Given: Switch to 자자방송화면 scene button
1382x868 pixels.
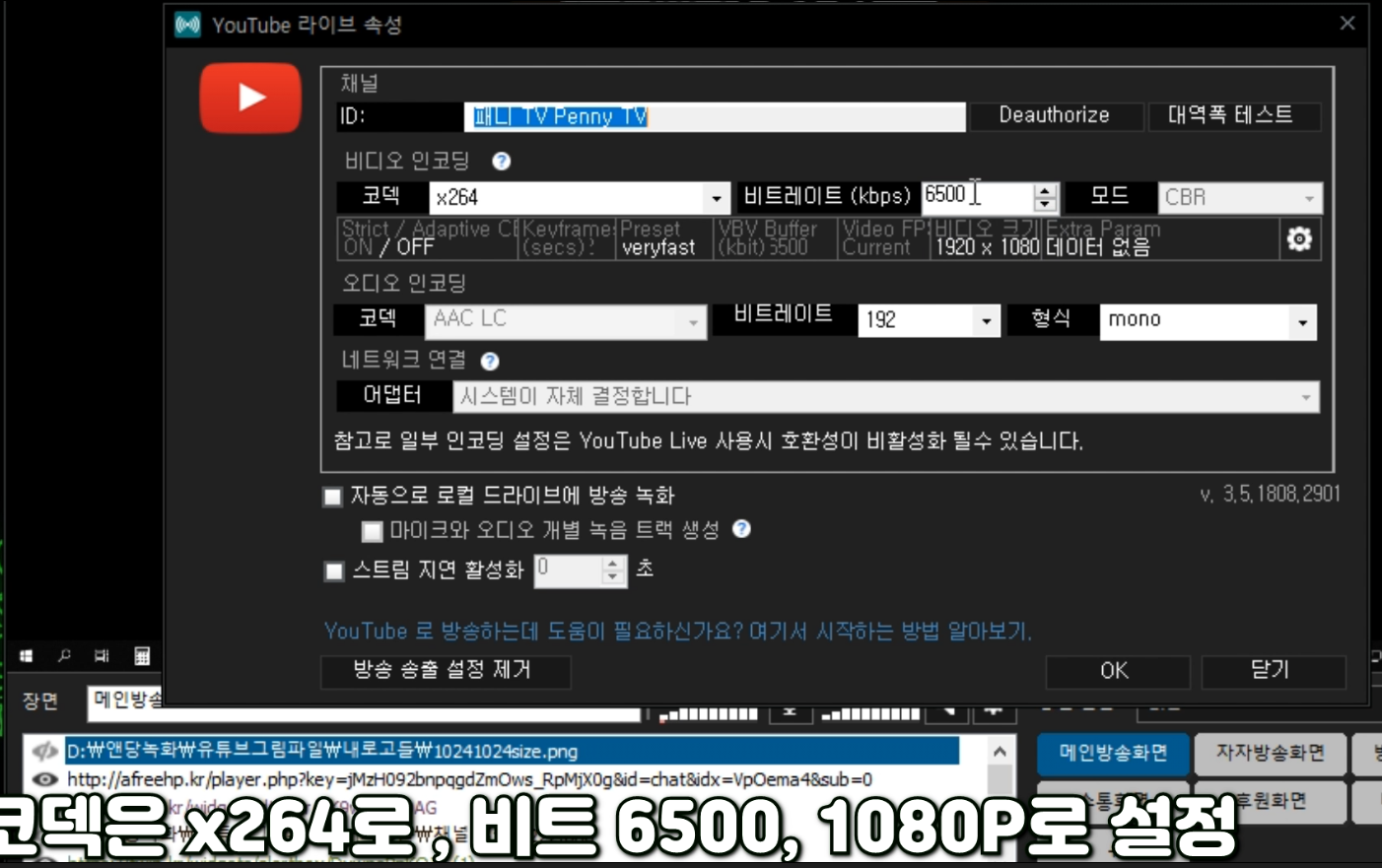Looking at the screenshot, I should point(1270,754).
